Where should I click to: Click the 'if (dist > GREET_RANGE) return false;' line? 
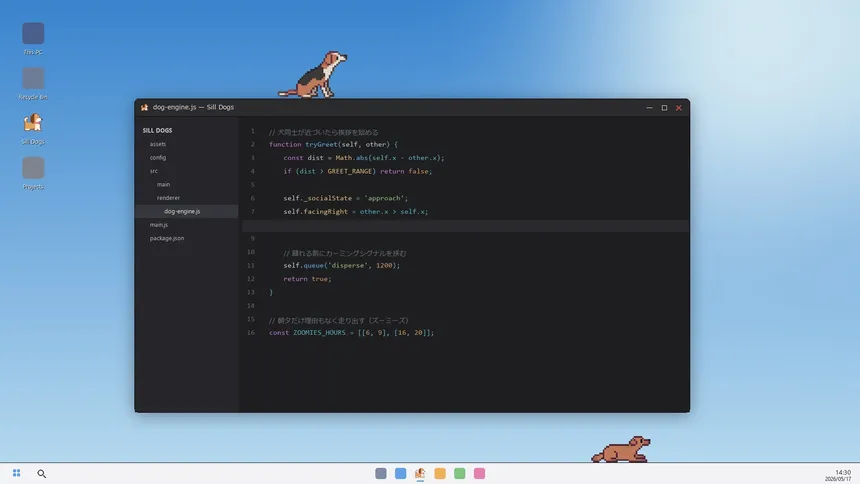coord(358,171)
